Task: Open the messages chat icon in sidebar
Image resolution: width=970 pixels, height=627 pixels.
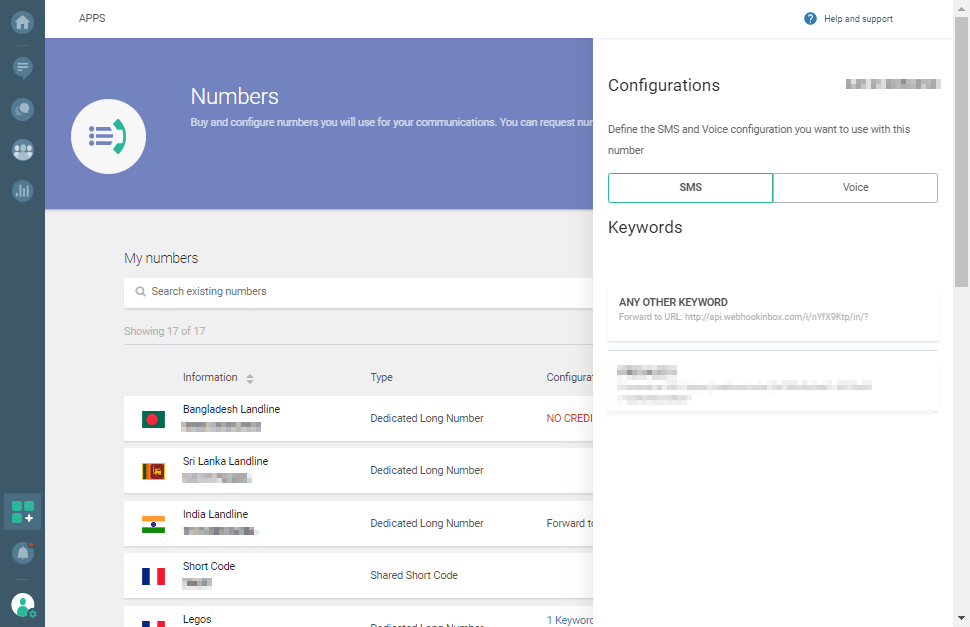Action: click(x=22, y=68)
